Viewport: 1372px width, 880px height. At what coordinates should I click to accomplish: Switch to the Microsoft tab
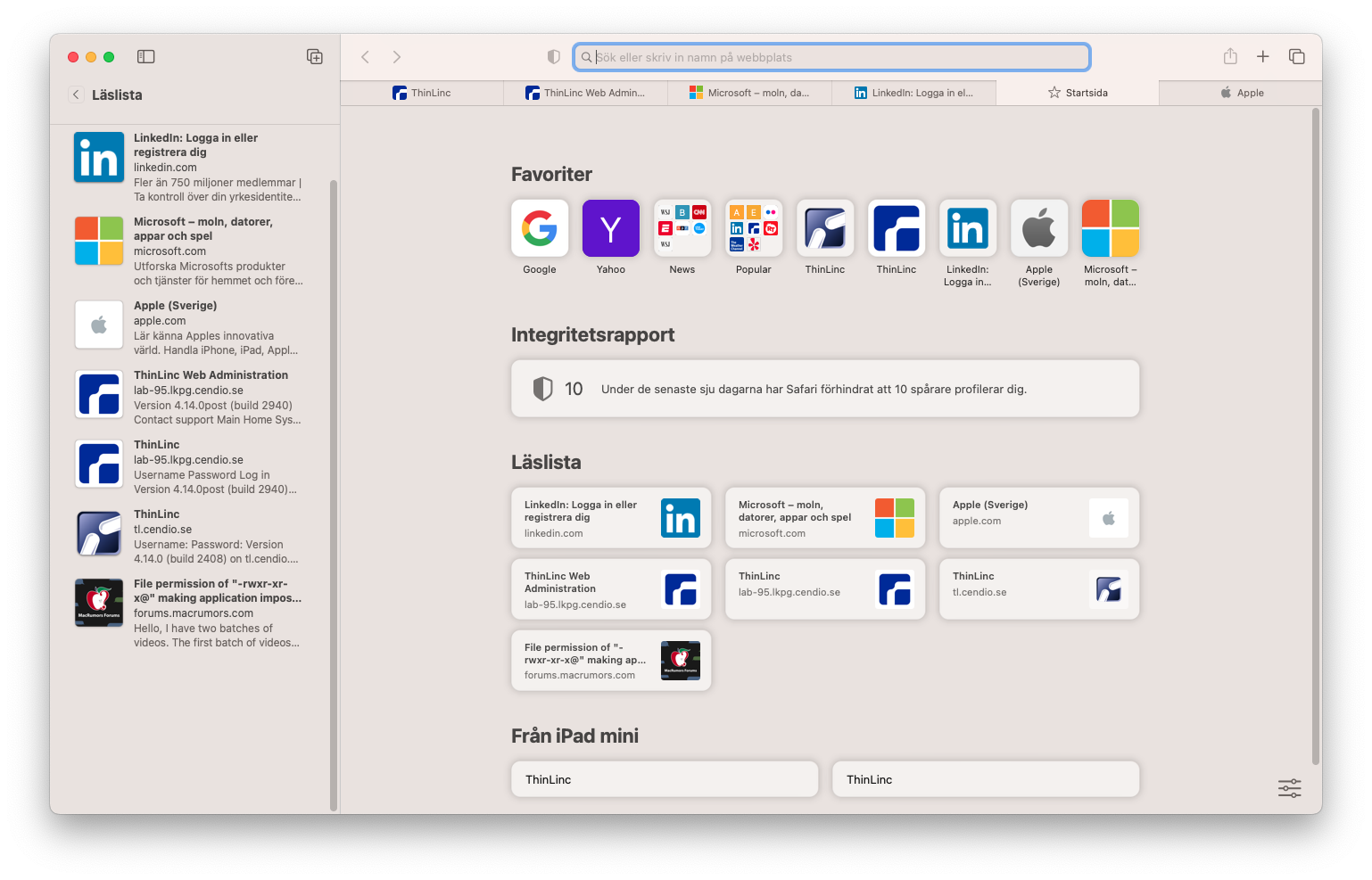tap(749, 93)
